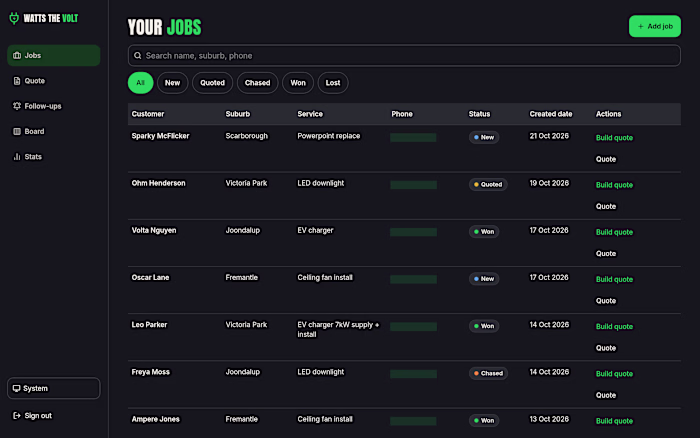Click the magnifier icon in the search bar
Viewport: 700px width, 438px height.
(x=138, y=55)
